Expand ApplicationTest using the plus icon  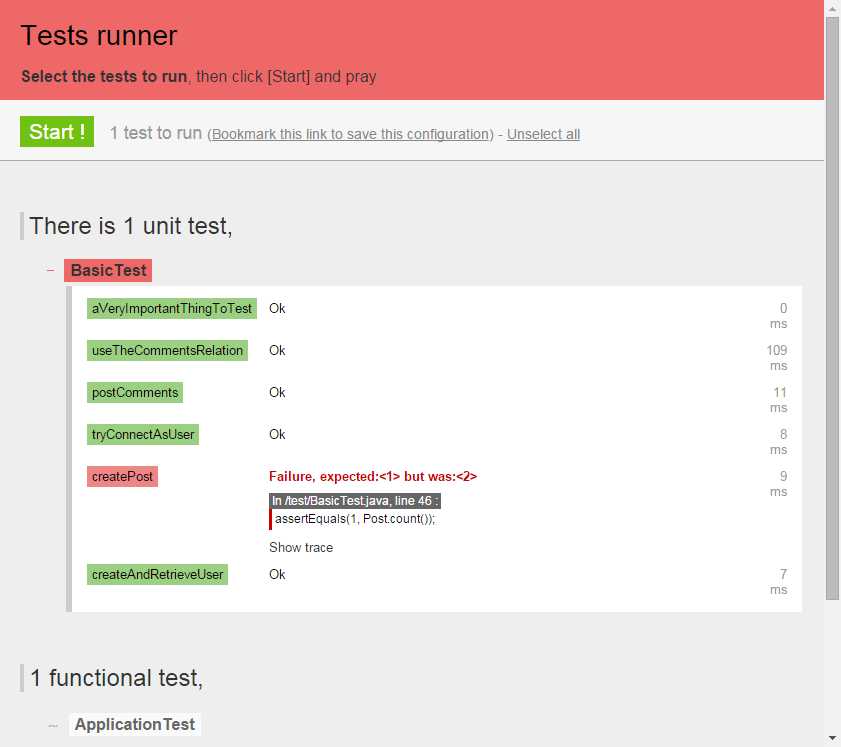coord(51,724)
